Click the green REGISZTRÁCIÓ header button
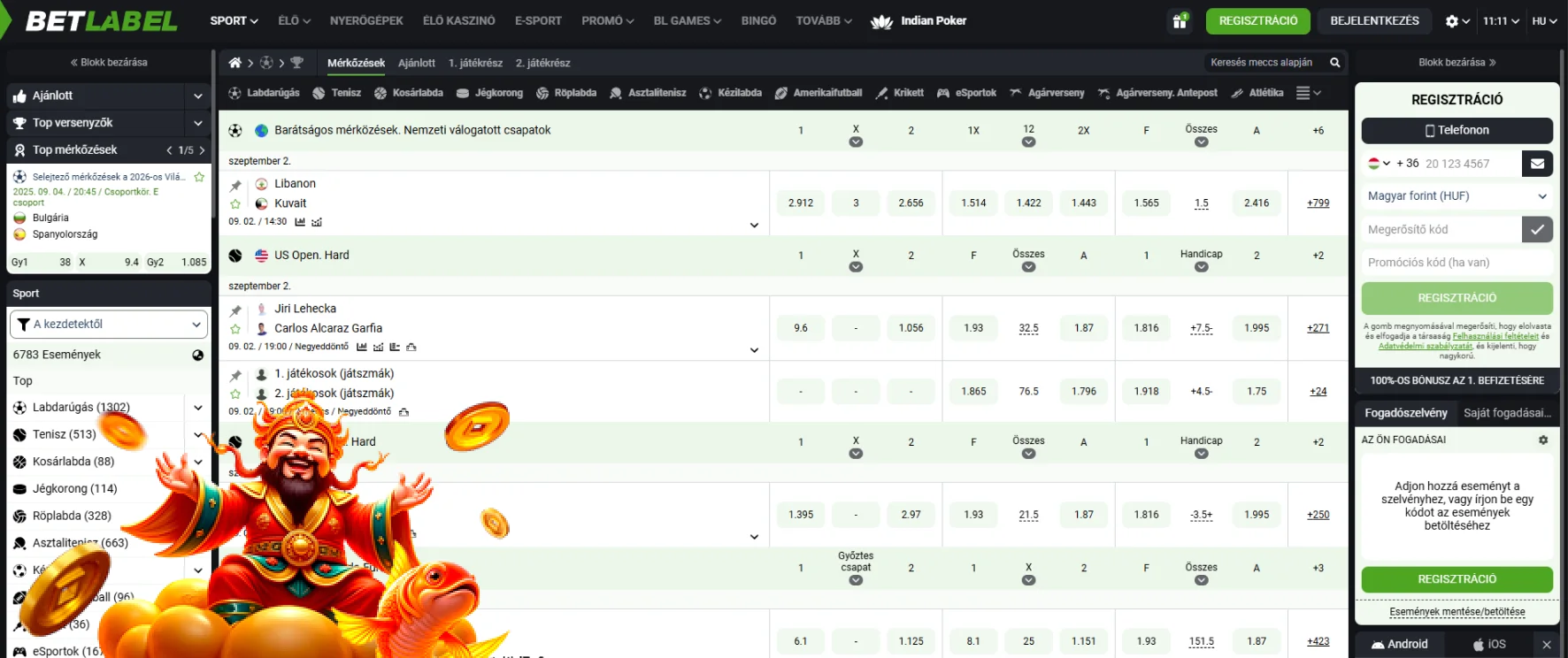The height and width of the screenshot is (658, 1568). (1257, 21)
